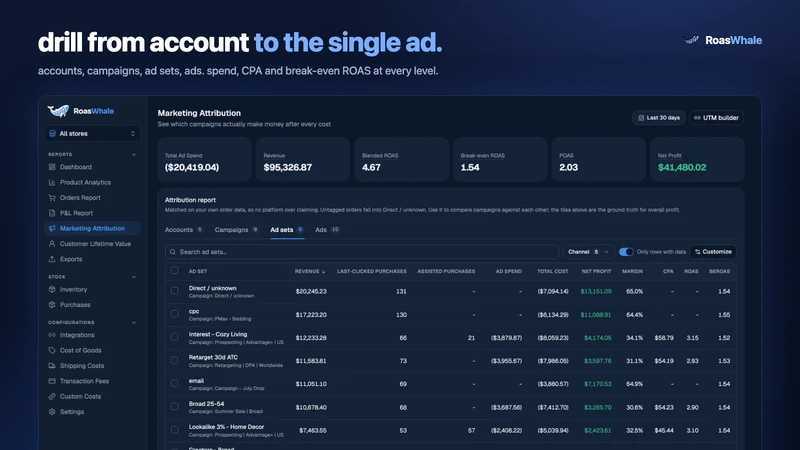Image resolution: width=800 pixels, height=450 pixels.
Task: Switch to the Campaigns tab
Action: pyautogui.click(x=237, y=230)
